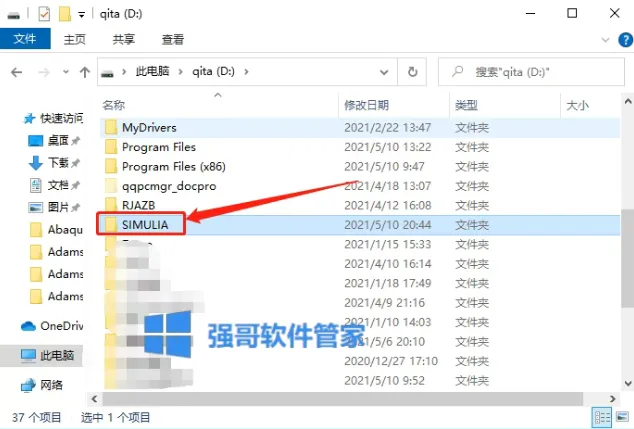Open 快速访问 in the navigation pane
Viewport: 634px width, 429px height.
[61, 118]
